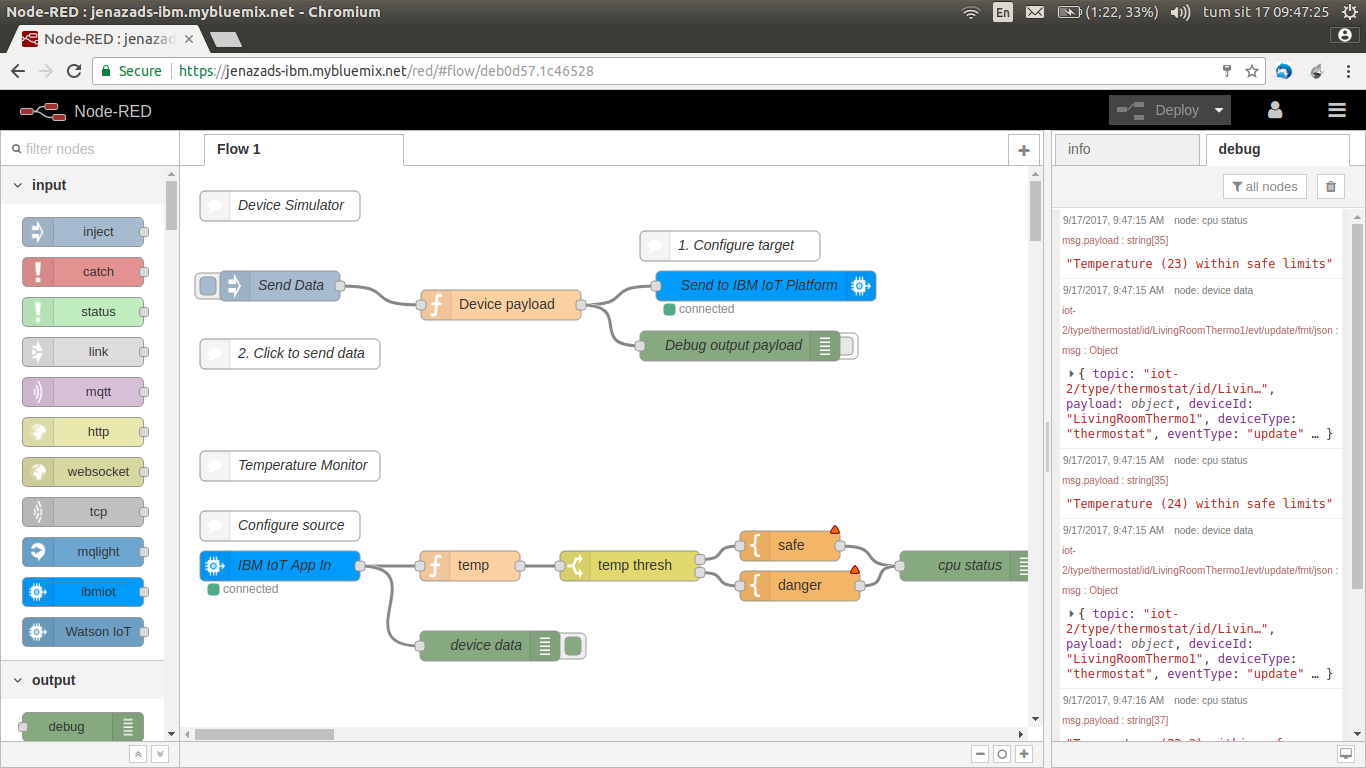
Task: Select the catch node in palette
Action: click(x=83, y=272)
